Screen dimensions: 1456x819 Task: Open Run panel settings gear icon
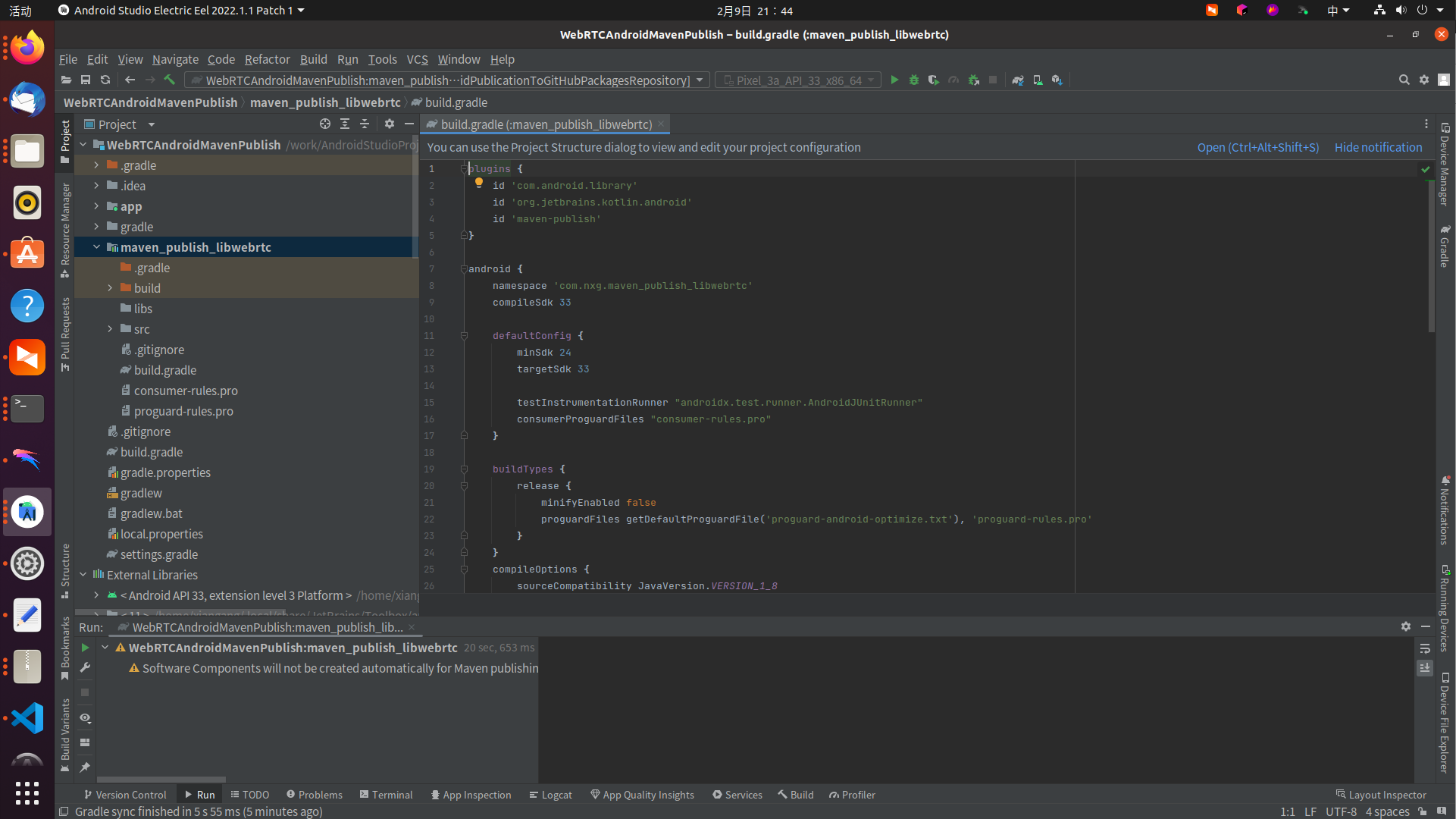pos(1406,626)
